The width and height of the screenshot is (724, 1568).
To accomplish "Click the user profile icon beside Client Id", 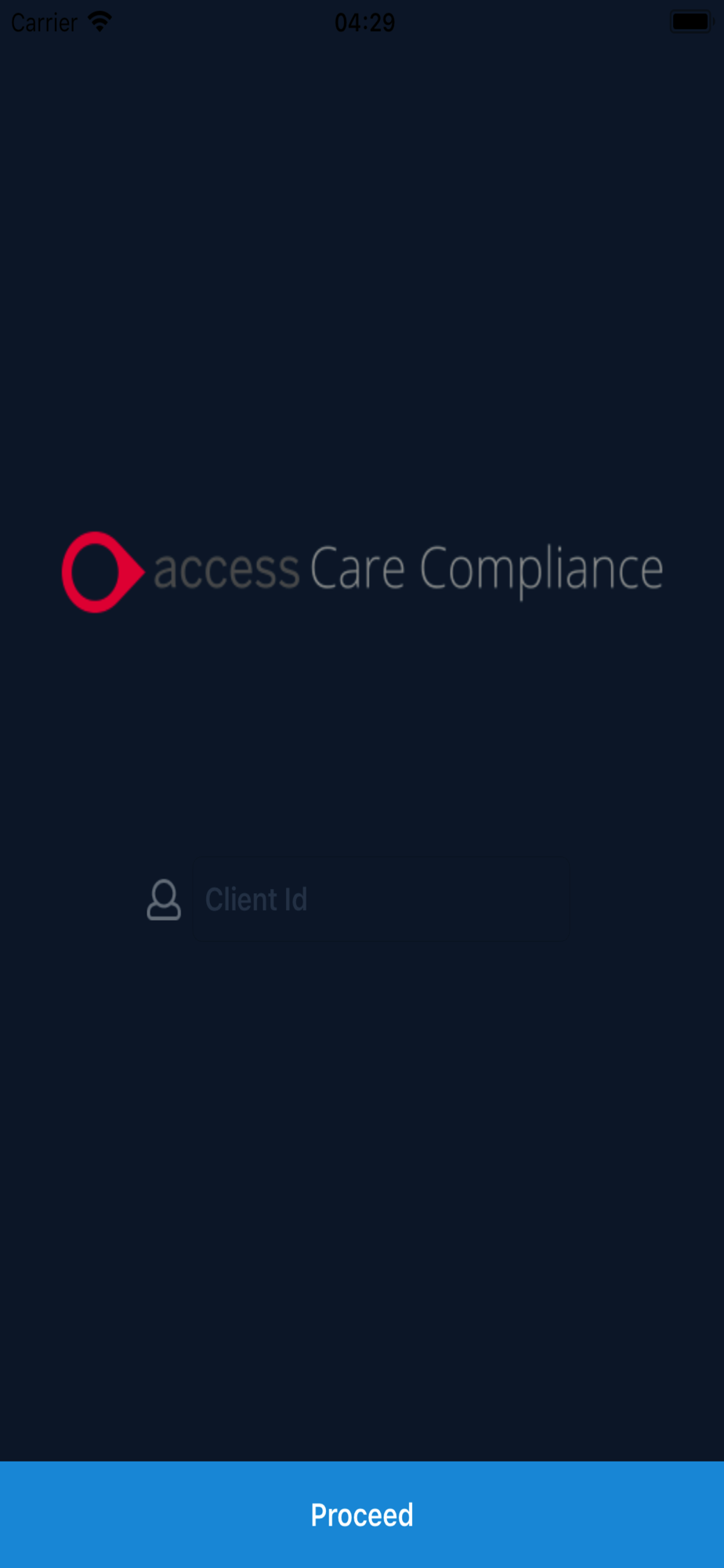I will pyautogui.click(x=164, y=899).
